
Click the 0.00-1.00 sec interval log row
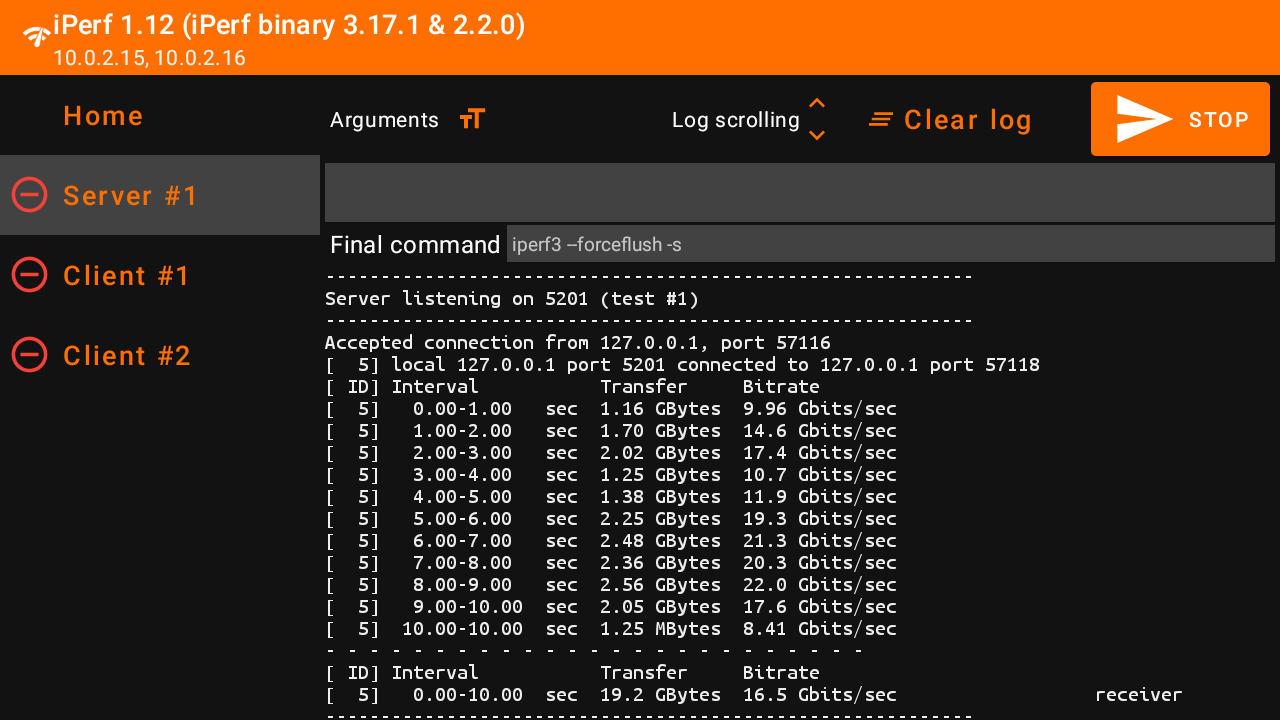611,409
